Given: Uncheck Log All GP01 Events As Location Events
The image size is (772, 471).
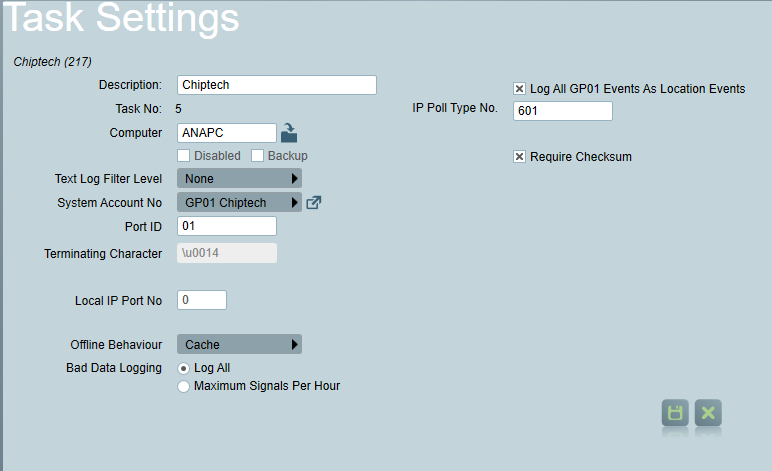Looking at the screenshot, I should [519, 89].
